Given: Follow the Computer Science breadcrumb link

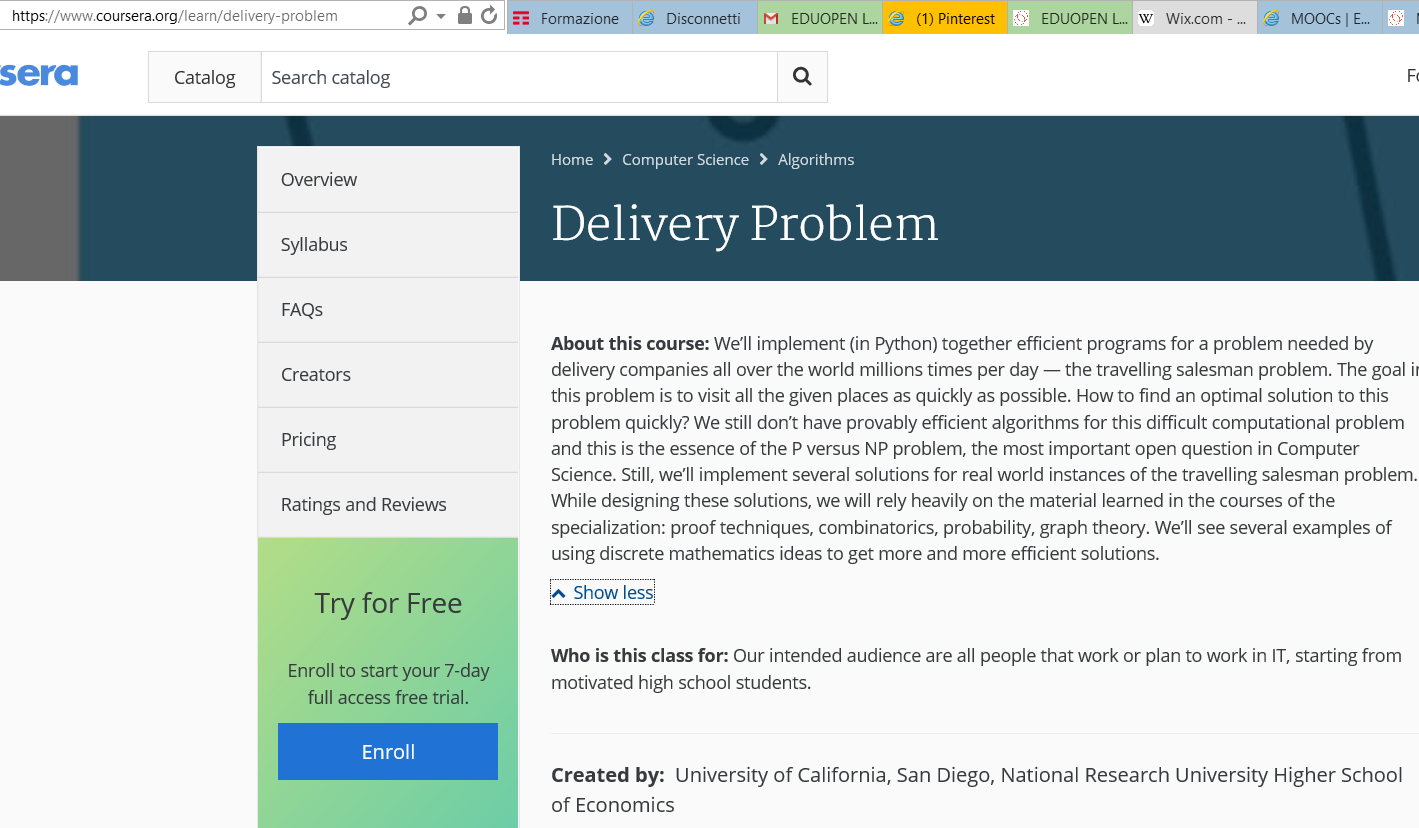Looking at the screenshot, I should click(685, 160).
